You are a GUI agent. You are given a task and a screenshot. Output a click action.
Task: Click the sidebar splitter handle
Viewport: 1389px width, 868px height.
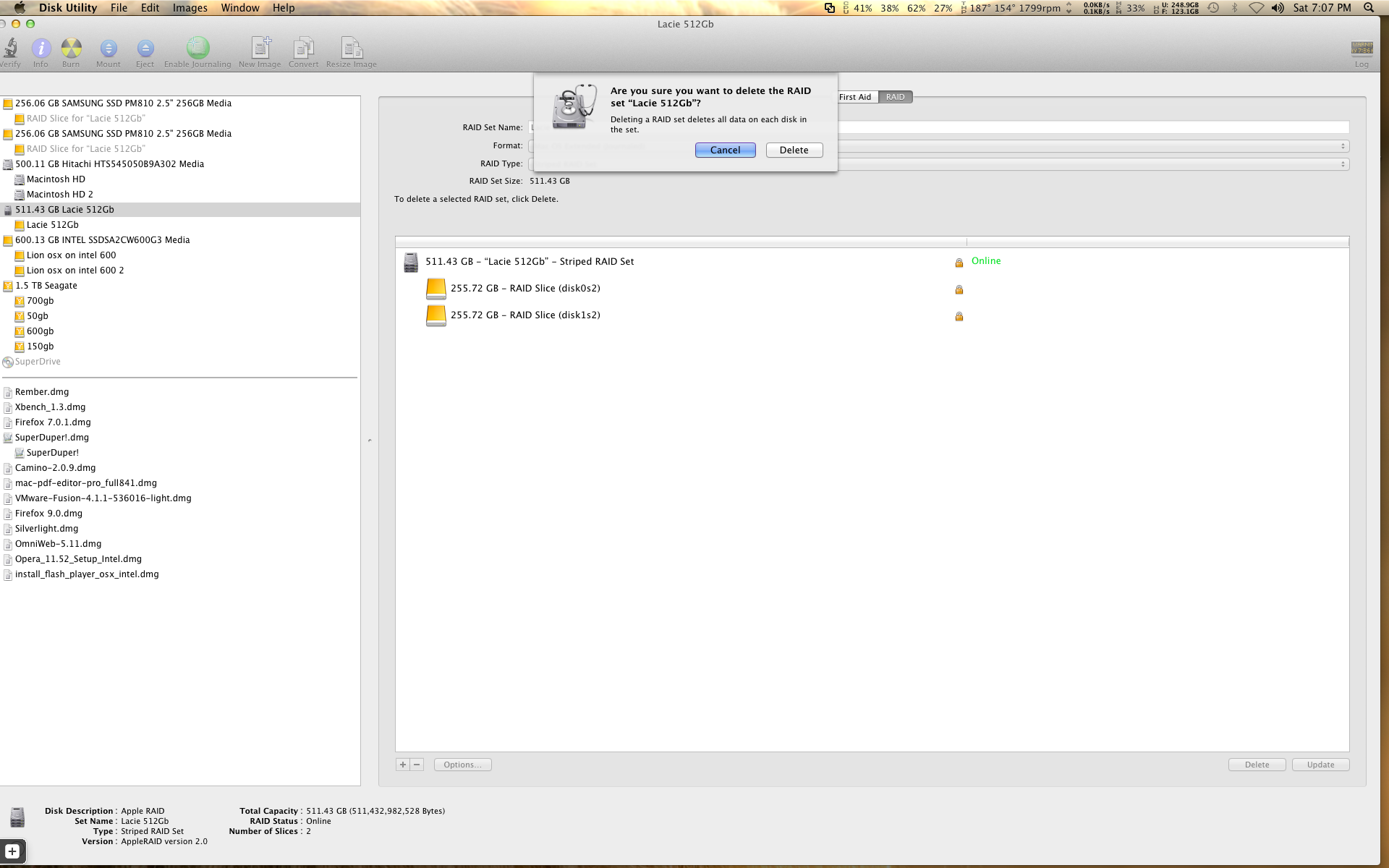pos(370,441)
